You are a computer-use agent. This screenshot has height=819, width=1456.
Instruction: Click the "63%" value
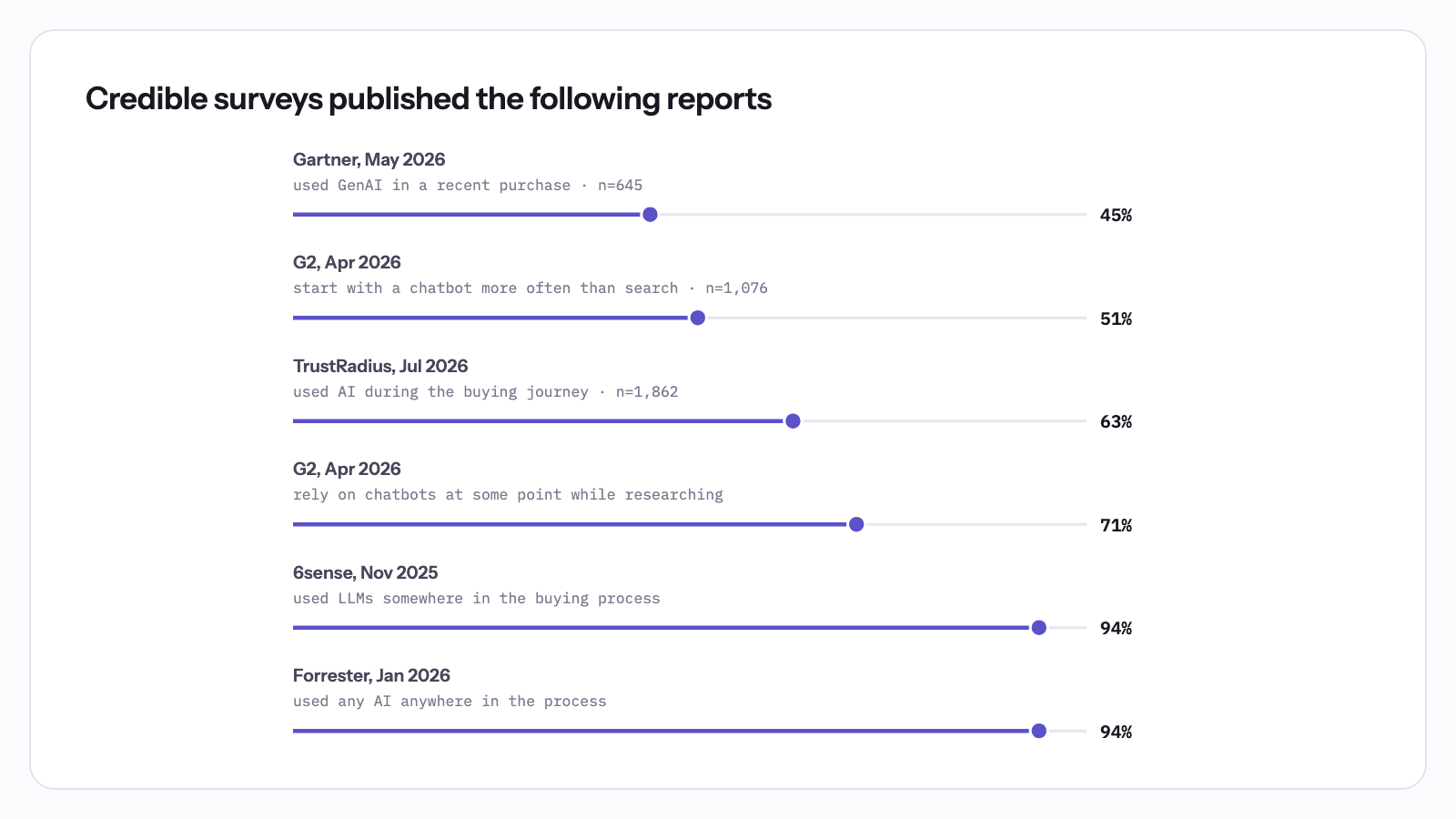pyautogui.click(x=1117, y=422)
